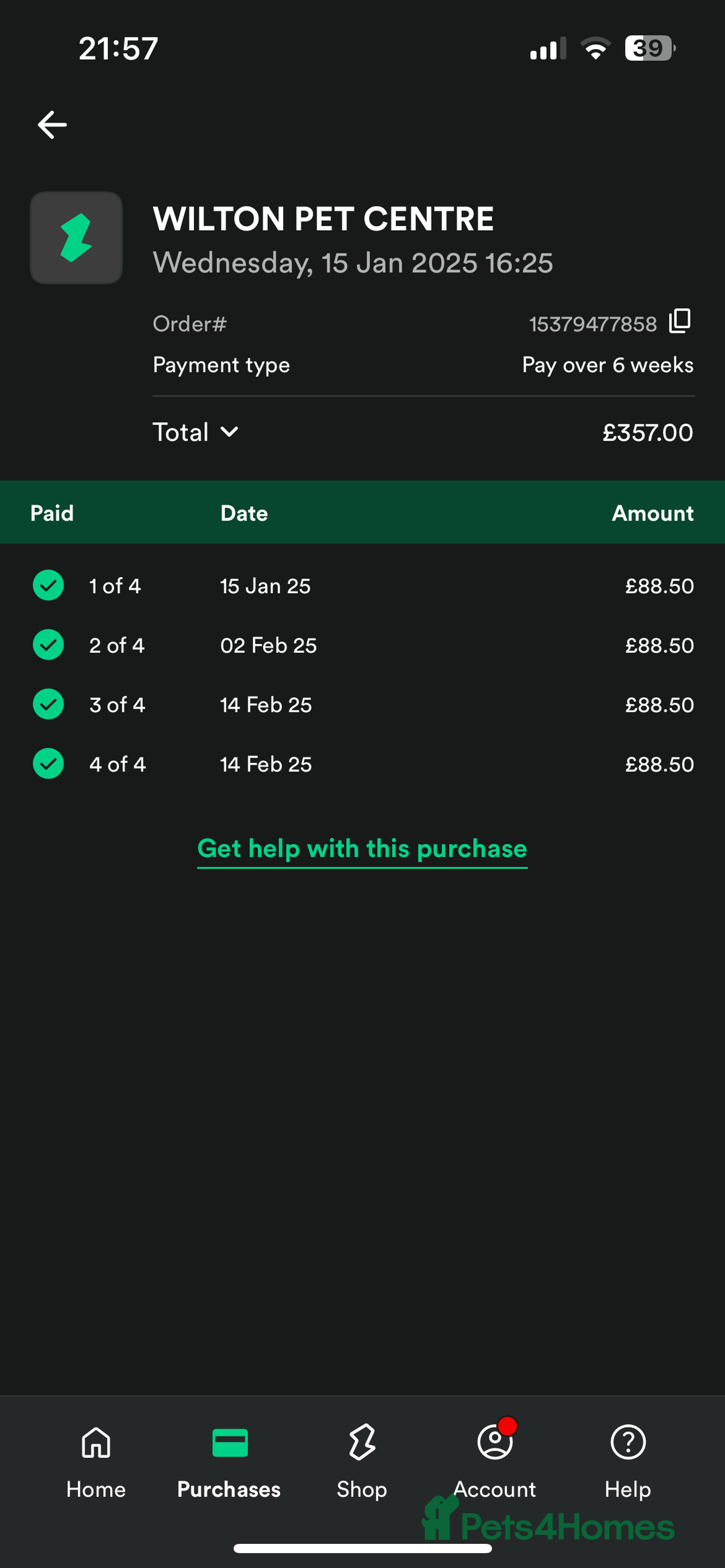
Task: Tap the back arrow icon
Action: [x=52, y=125]
